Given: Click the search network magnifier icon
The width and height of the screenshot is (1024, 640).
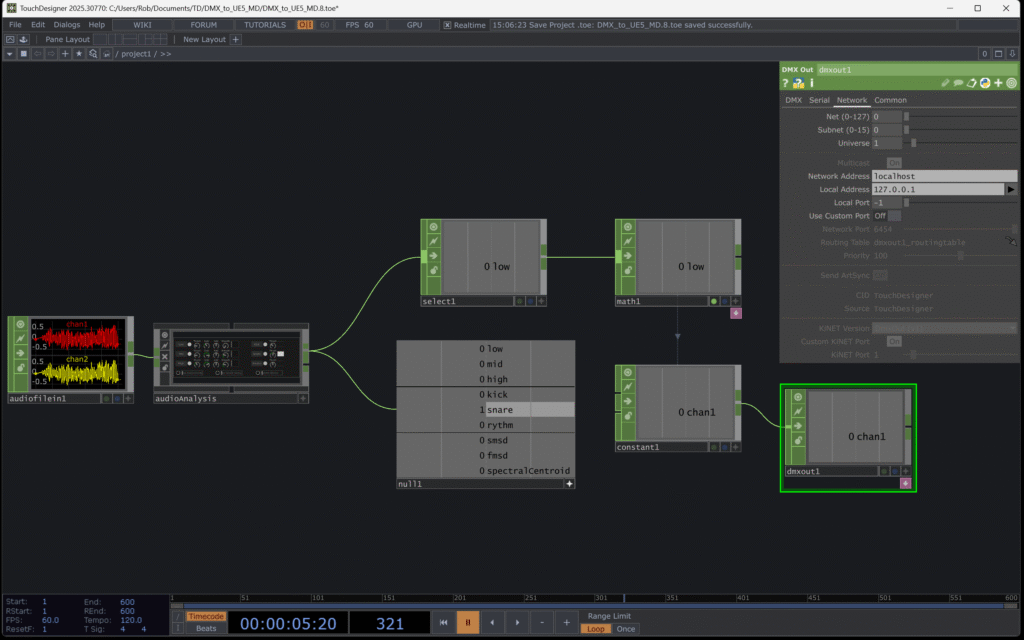Looking at the screenshot, I should [x=93, y=54].
